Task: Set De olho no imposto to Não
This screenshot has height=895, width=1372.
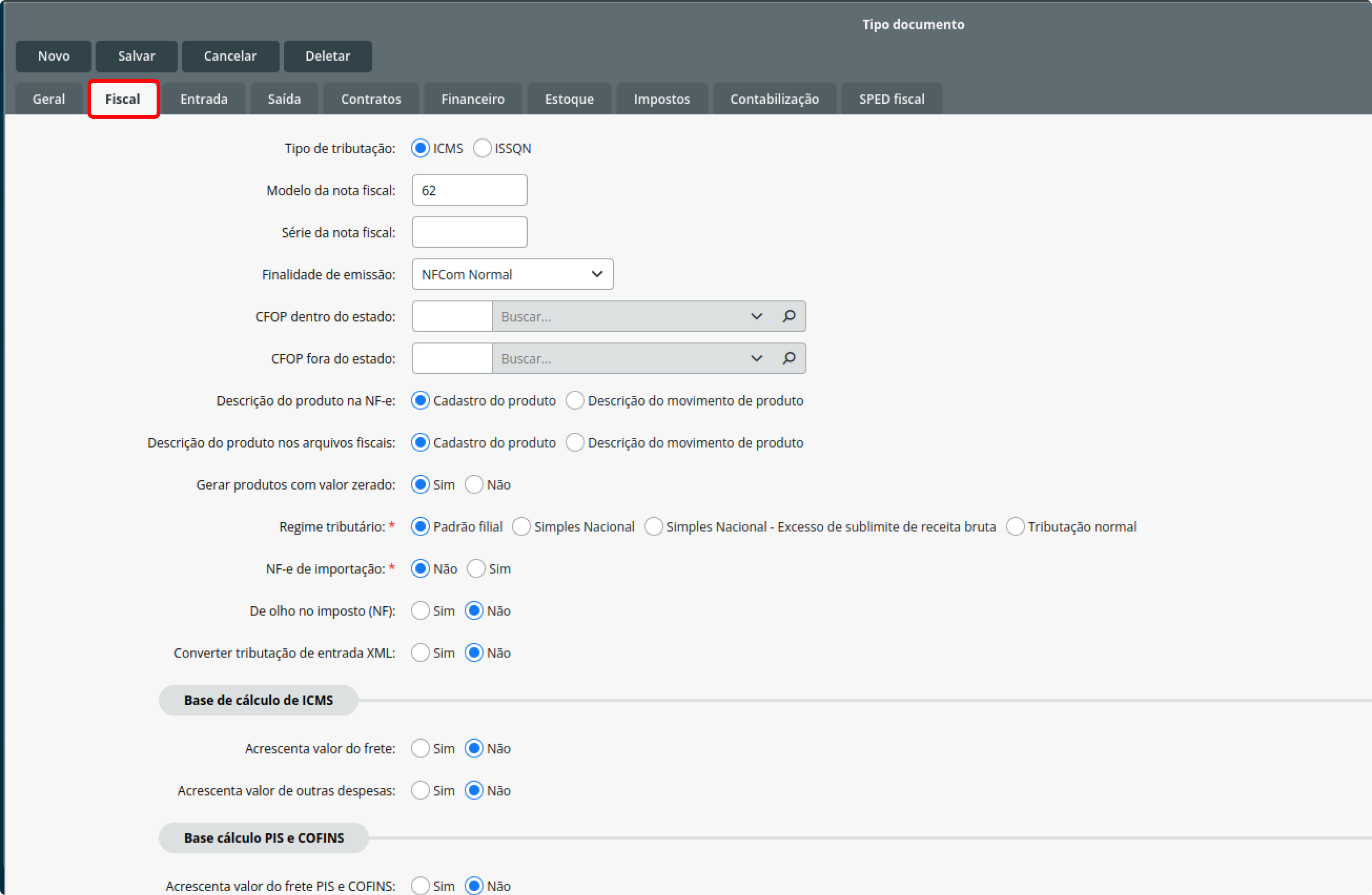Action: (474, 610)
